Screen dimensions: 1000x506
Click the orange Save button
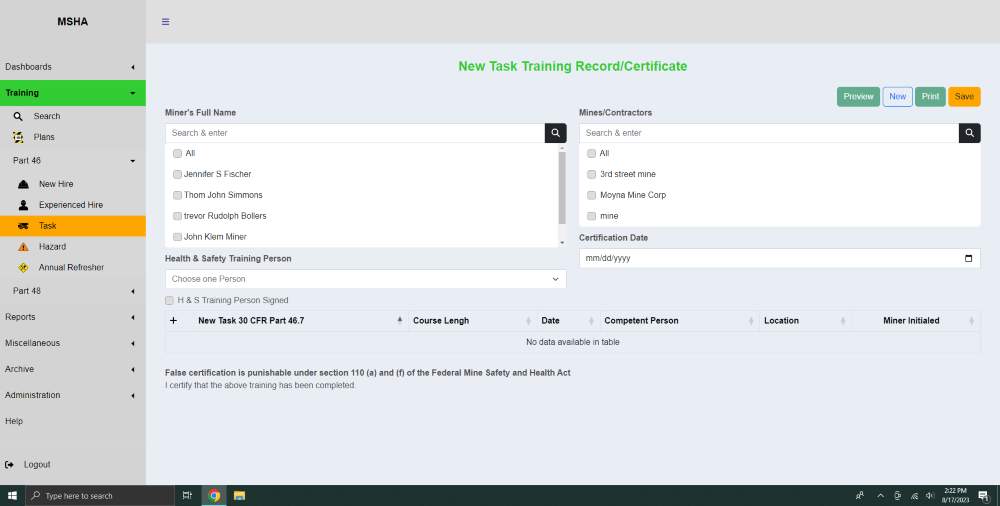[x=964, y=96]
